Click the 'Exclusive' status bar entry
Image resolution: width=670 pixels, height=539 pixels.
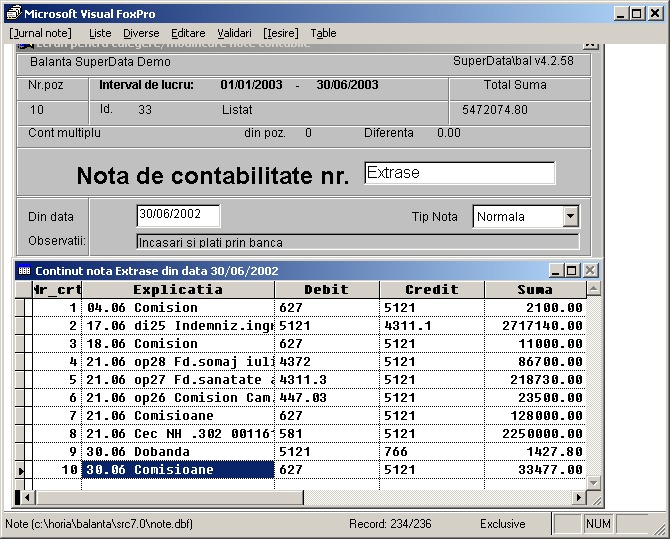coord(502,524)
